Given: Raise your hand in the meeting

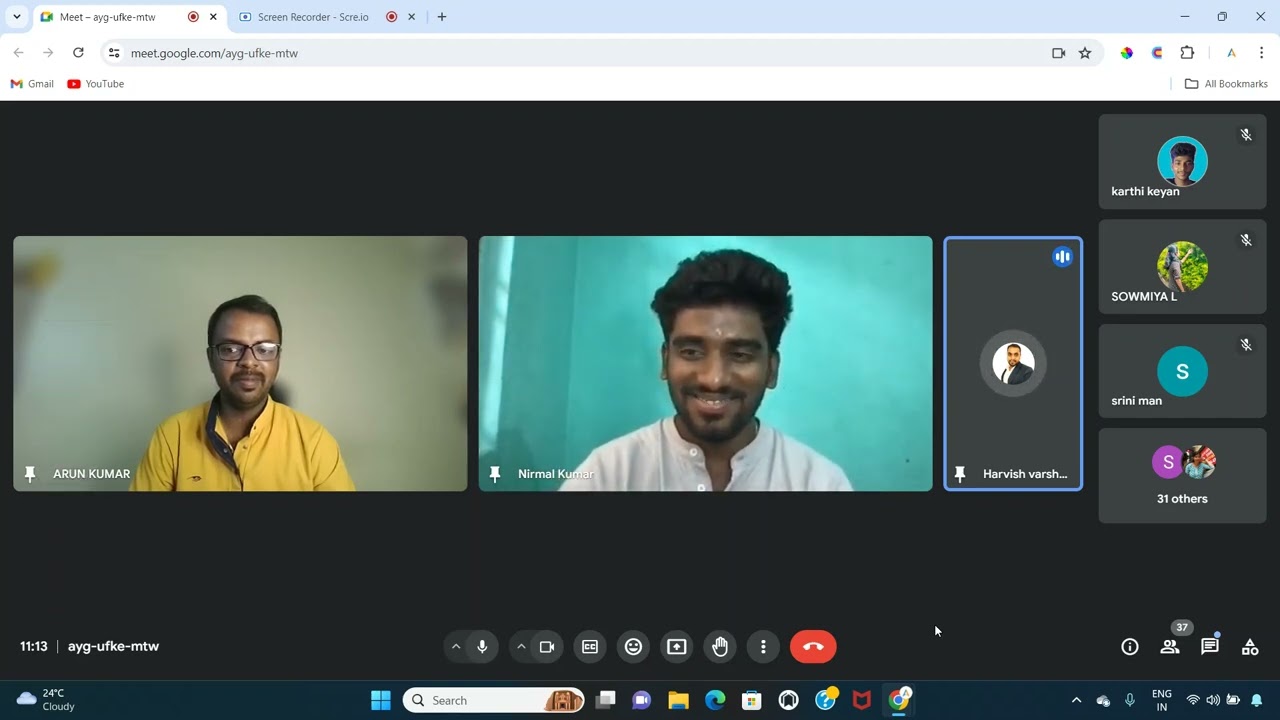Looking at the screenshot, I should (x=720, y=647).
